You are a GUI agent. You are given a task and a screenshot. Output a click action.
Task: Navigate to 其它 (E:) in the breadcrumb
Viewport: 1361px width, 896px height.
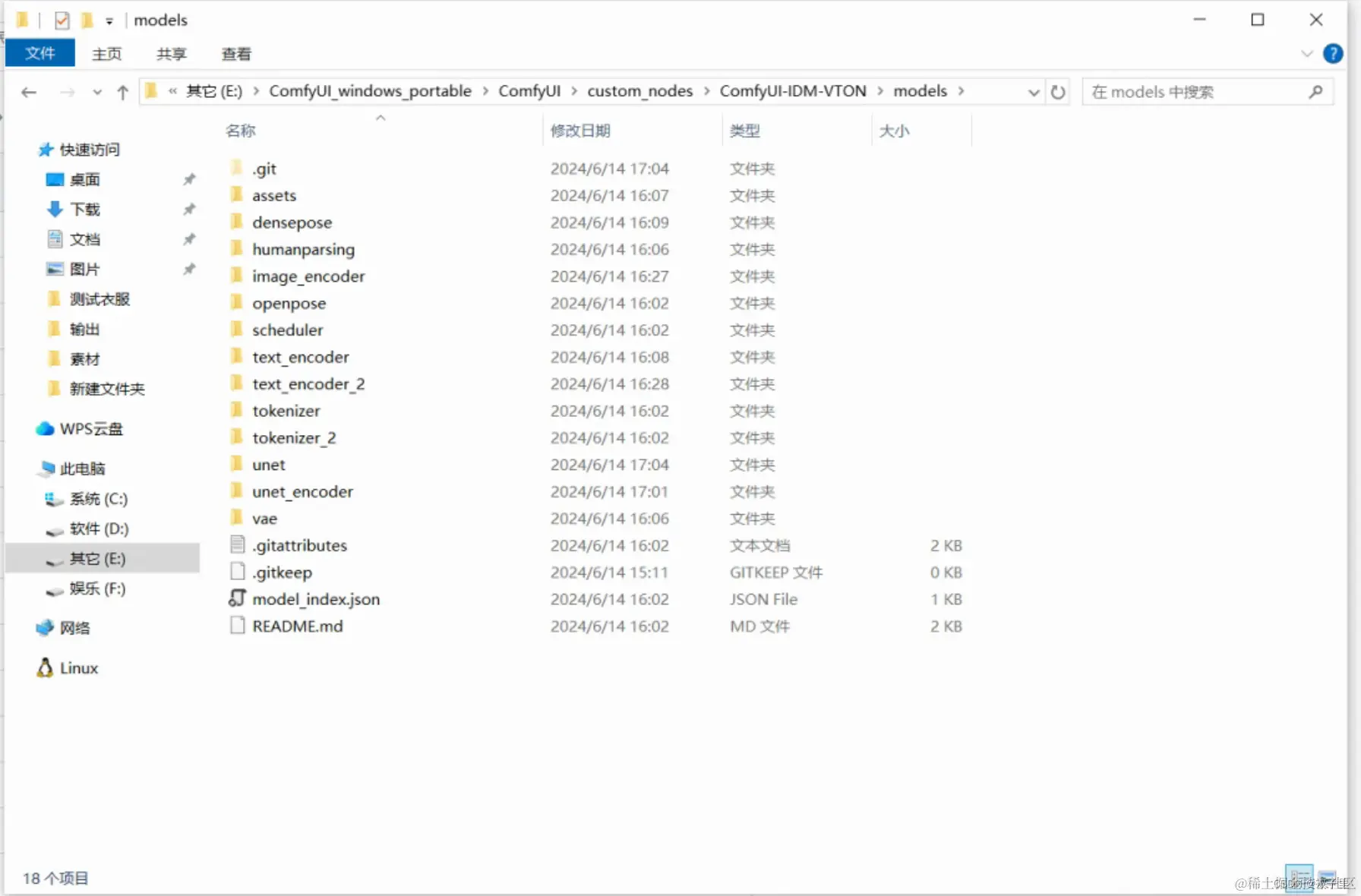[214, 91]
